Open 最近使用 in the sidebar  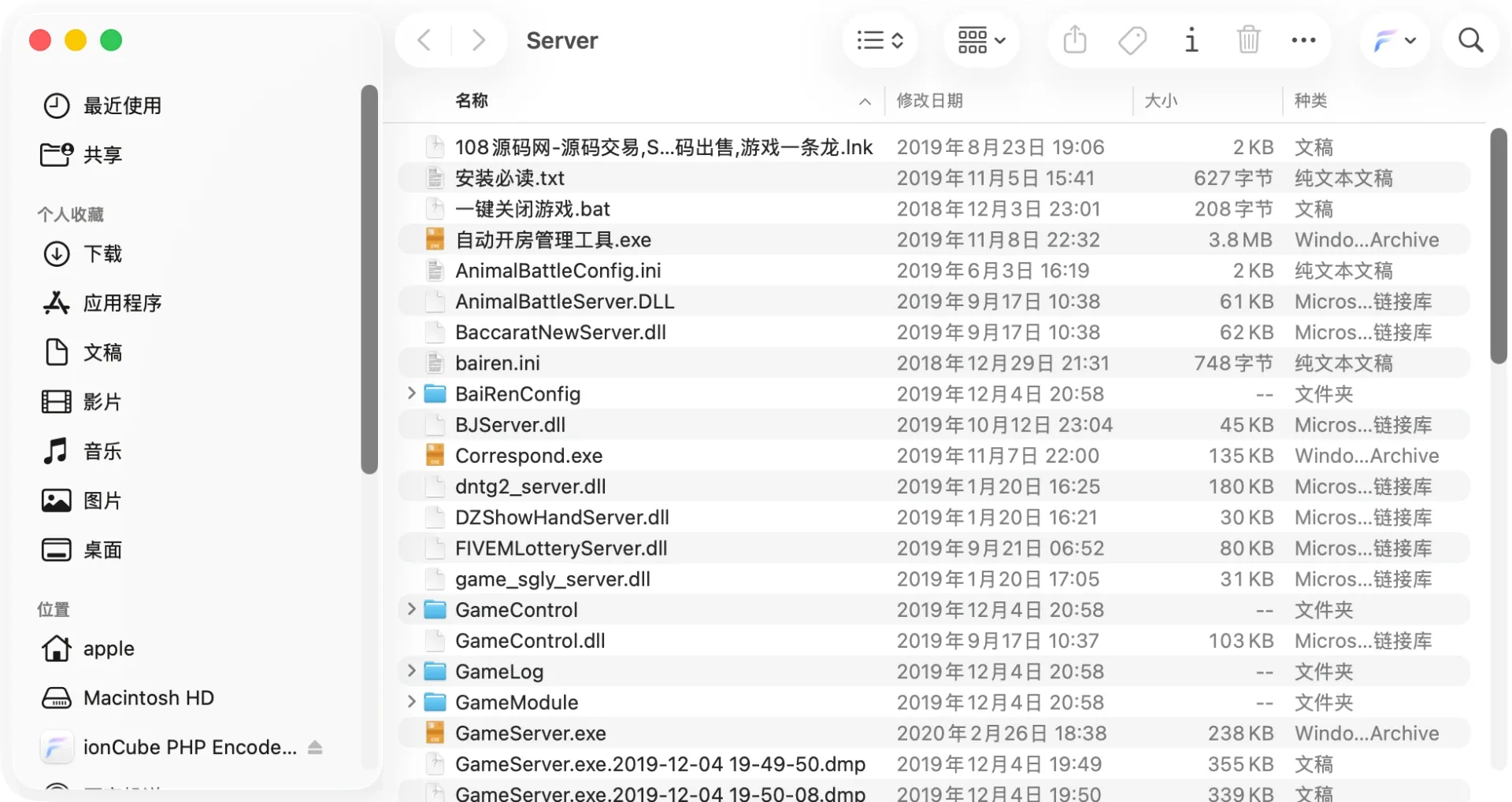(102, 105)
